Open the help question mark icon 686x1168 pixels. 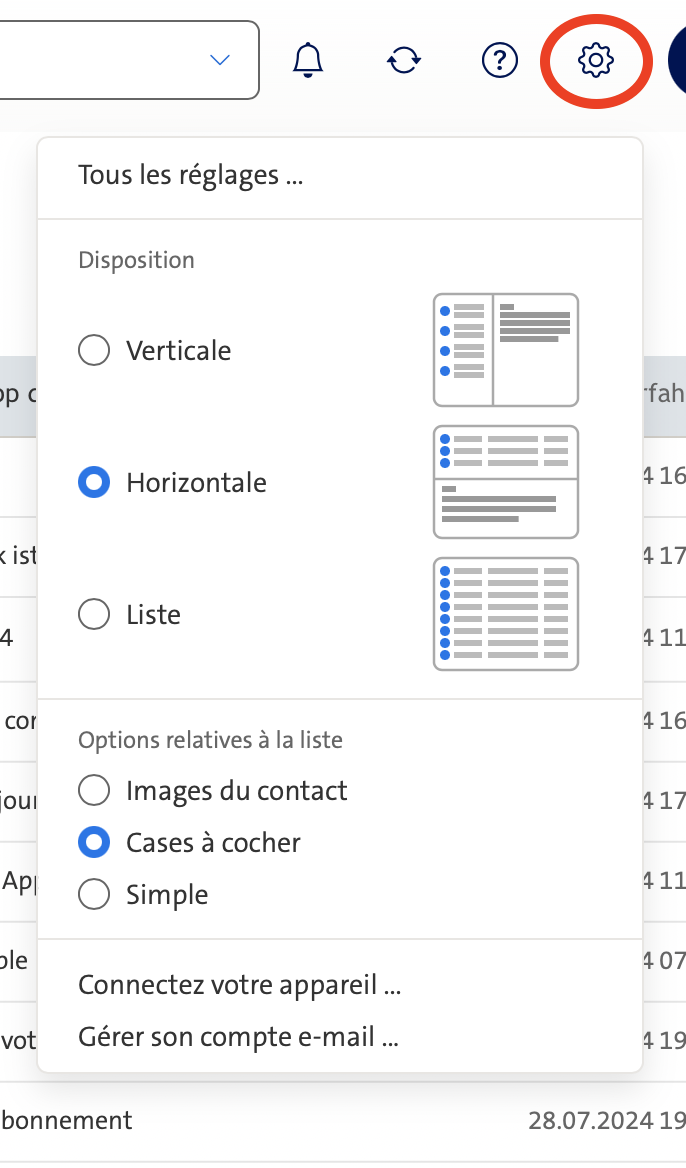(x=499, y=60)
